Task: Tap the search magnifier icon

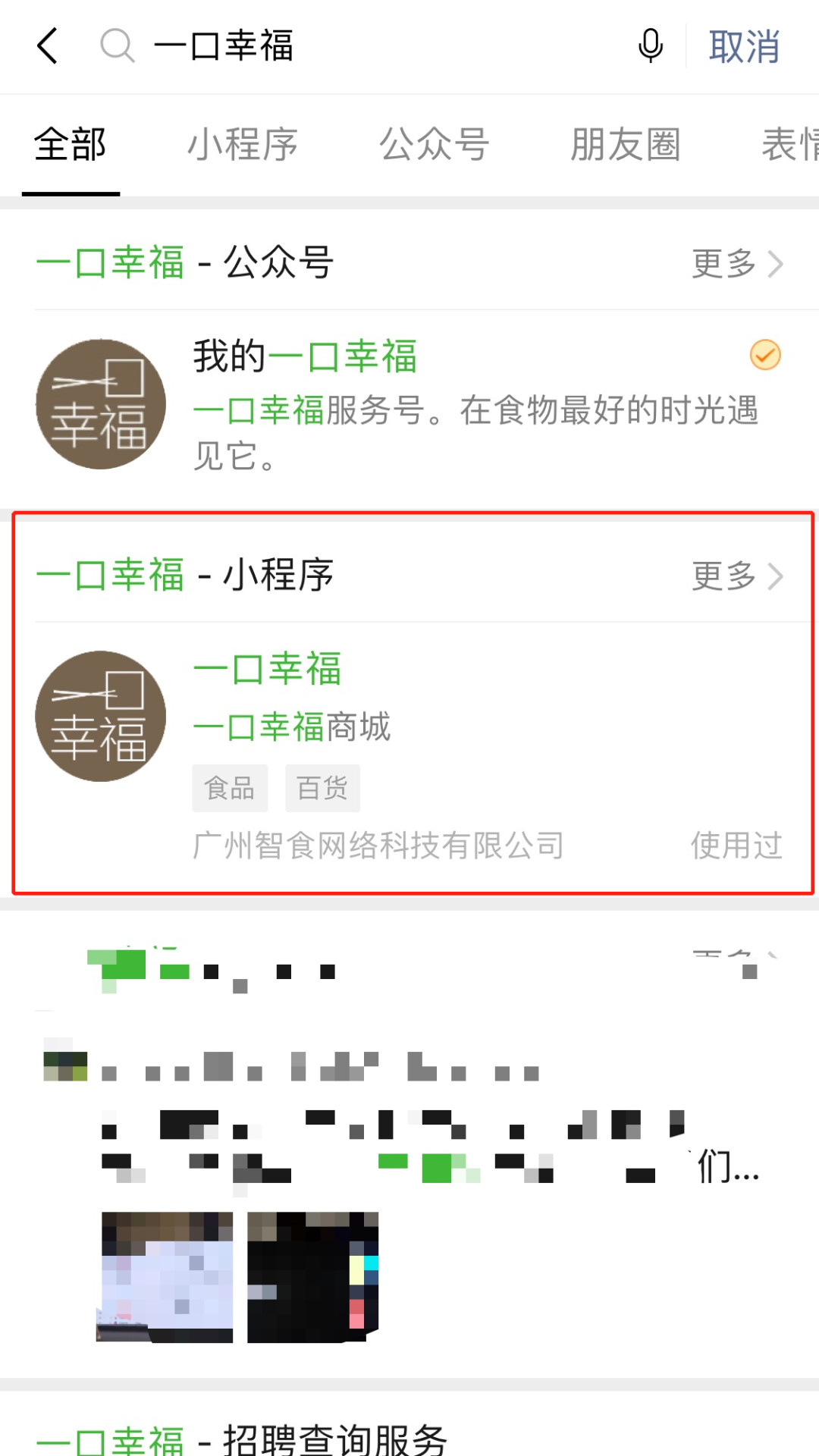Action: (x=118, y=45)
